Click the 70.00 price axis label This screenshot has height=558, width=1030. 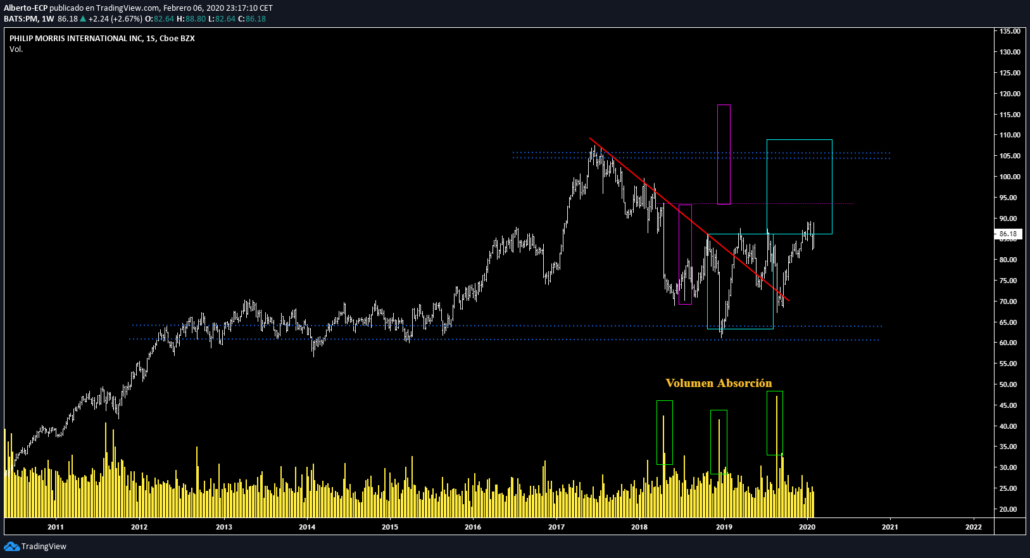[x=1010, y=302]
